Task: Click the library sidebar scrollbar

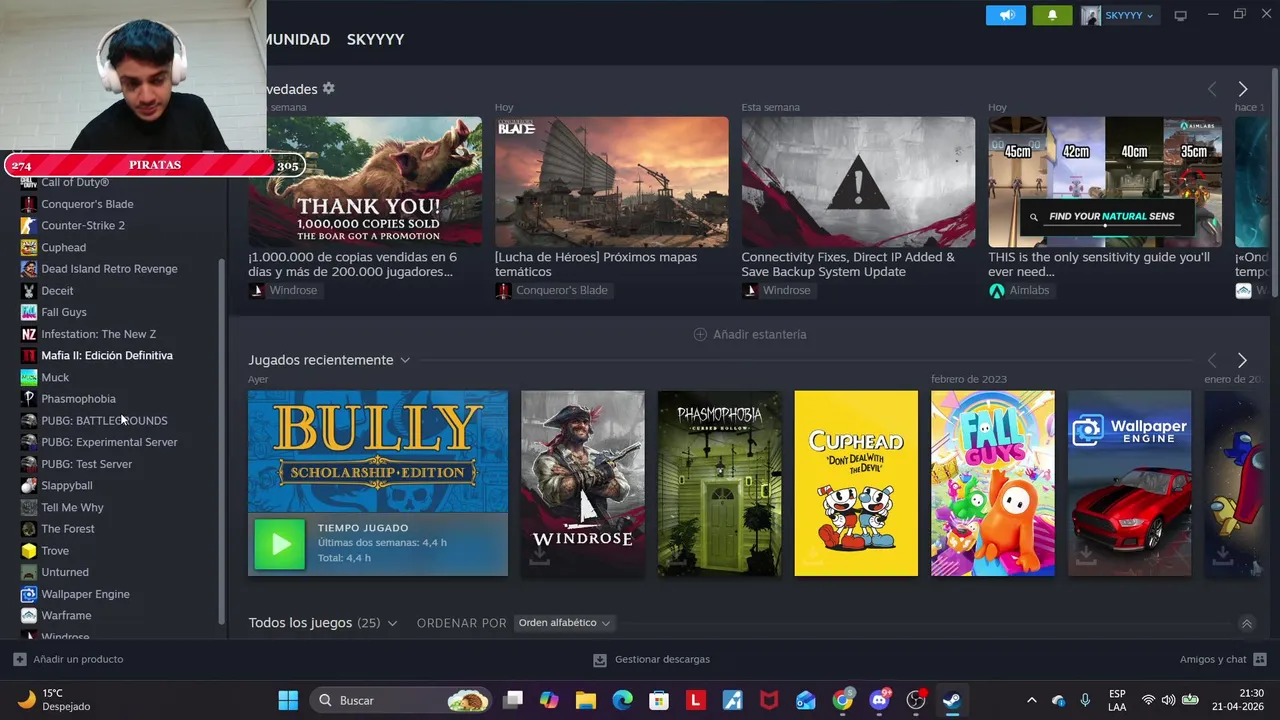Action: [x=221, y=442]
